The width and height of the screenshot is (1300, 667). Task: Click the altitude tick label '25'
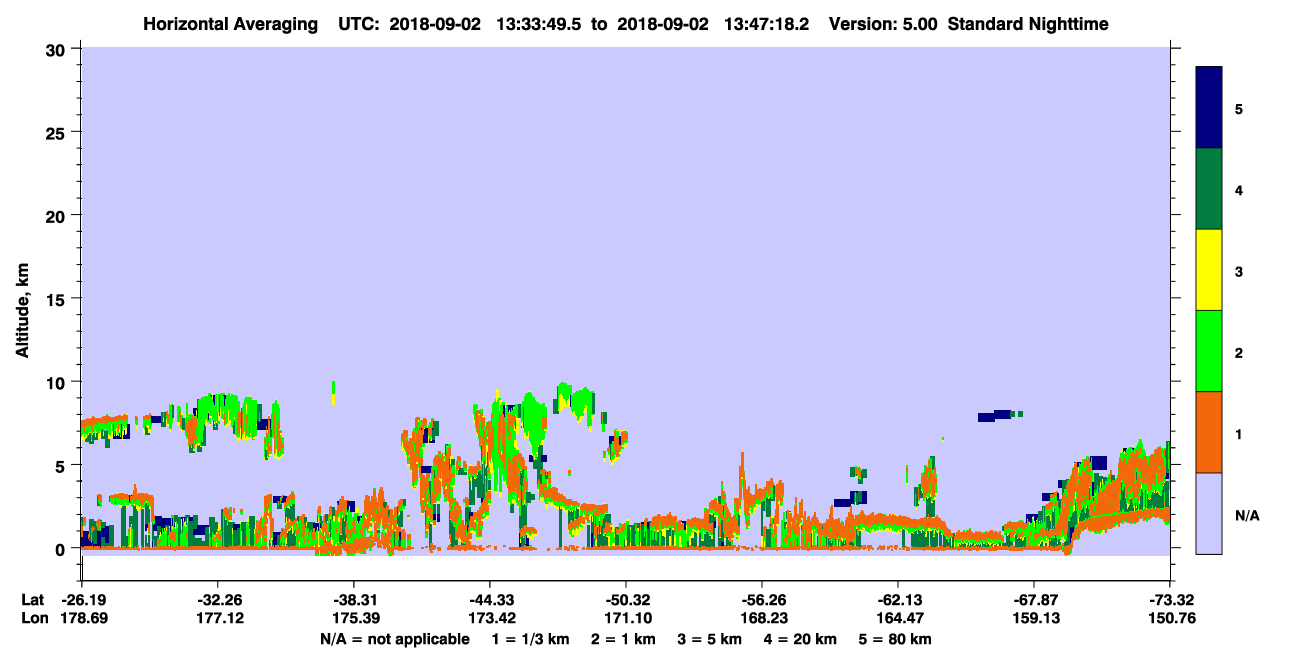pos(58,132)
